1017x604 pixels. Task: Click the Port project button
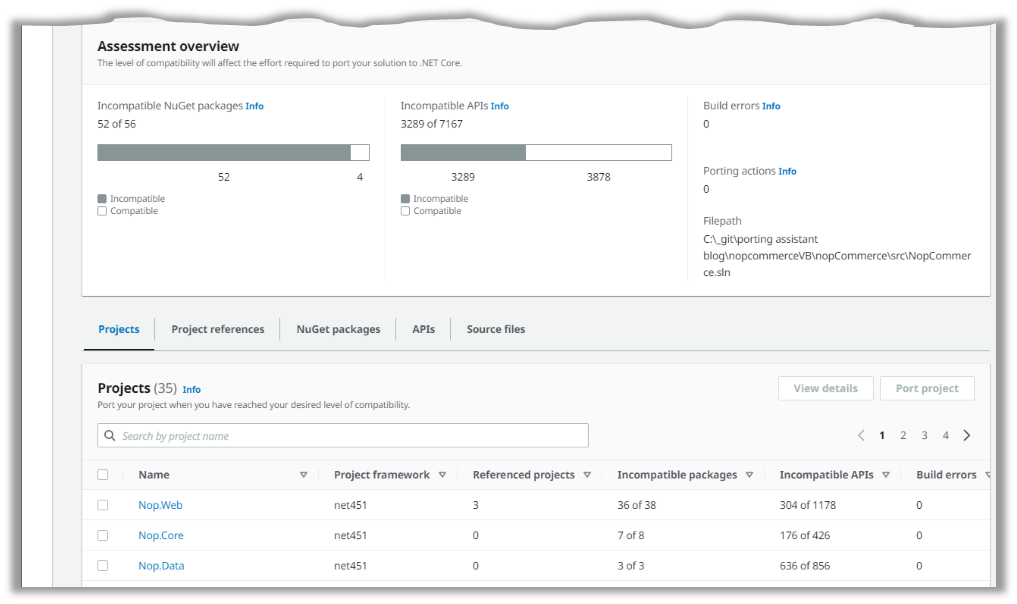click(x=927, y=388)
